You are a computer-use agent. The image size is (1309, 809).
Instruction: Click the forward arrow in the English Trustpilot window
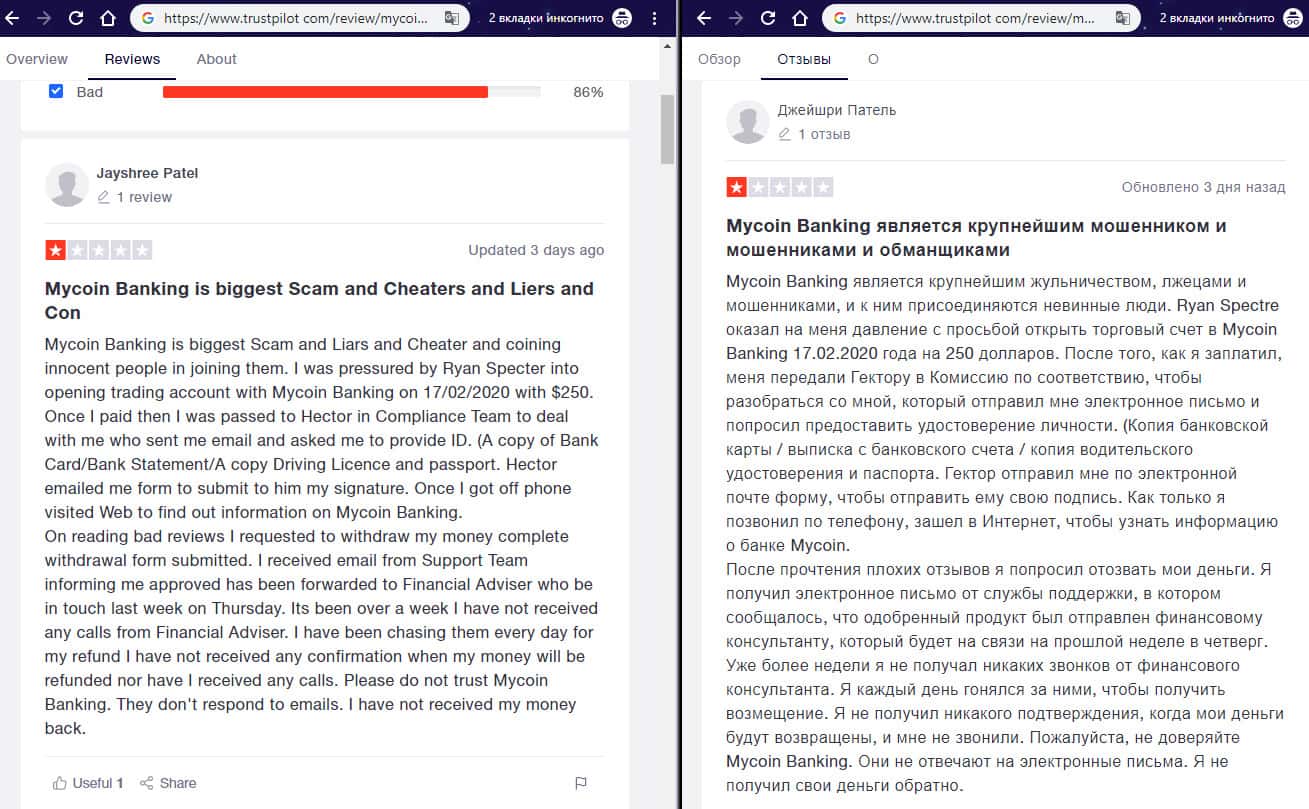pos(43,18)
